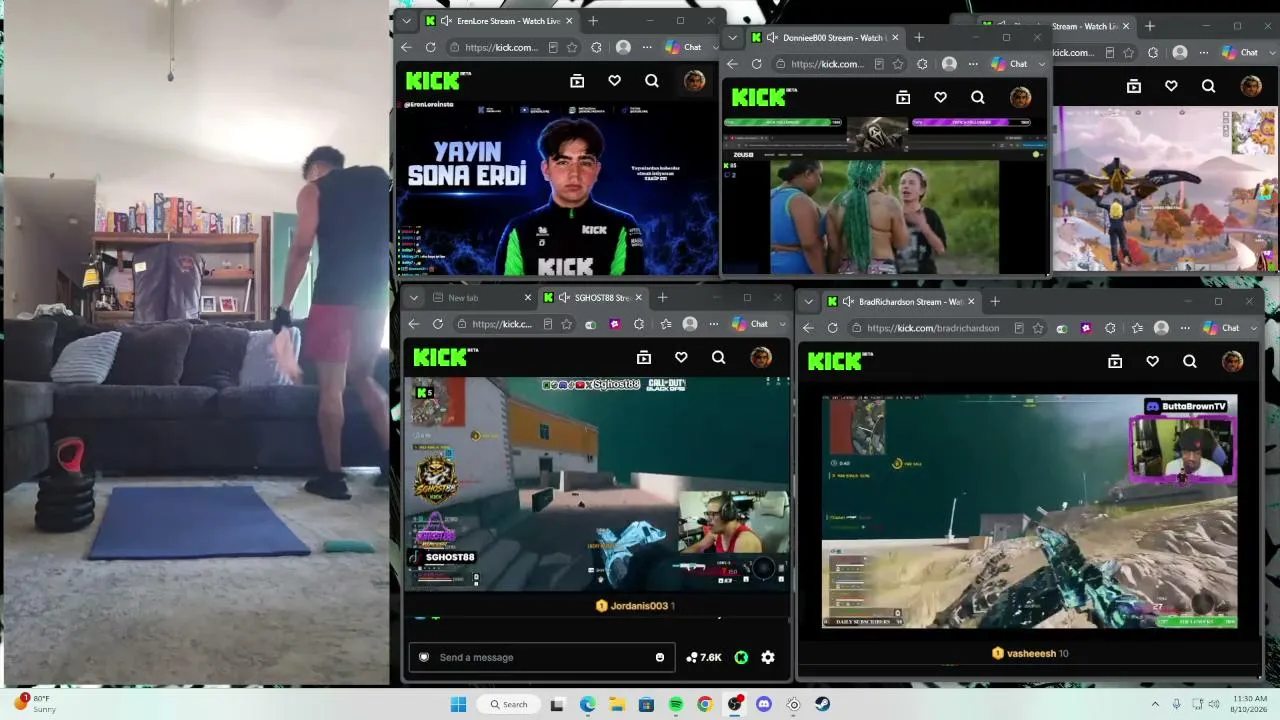Open Windows Search on the taskbar

(x=509, y=704)
